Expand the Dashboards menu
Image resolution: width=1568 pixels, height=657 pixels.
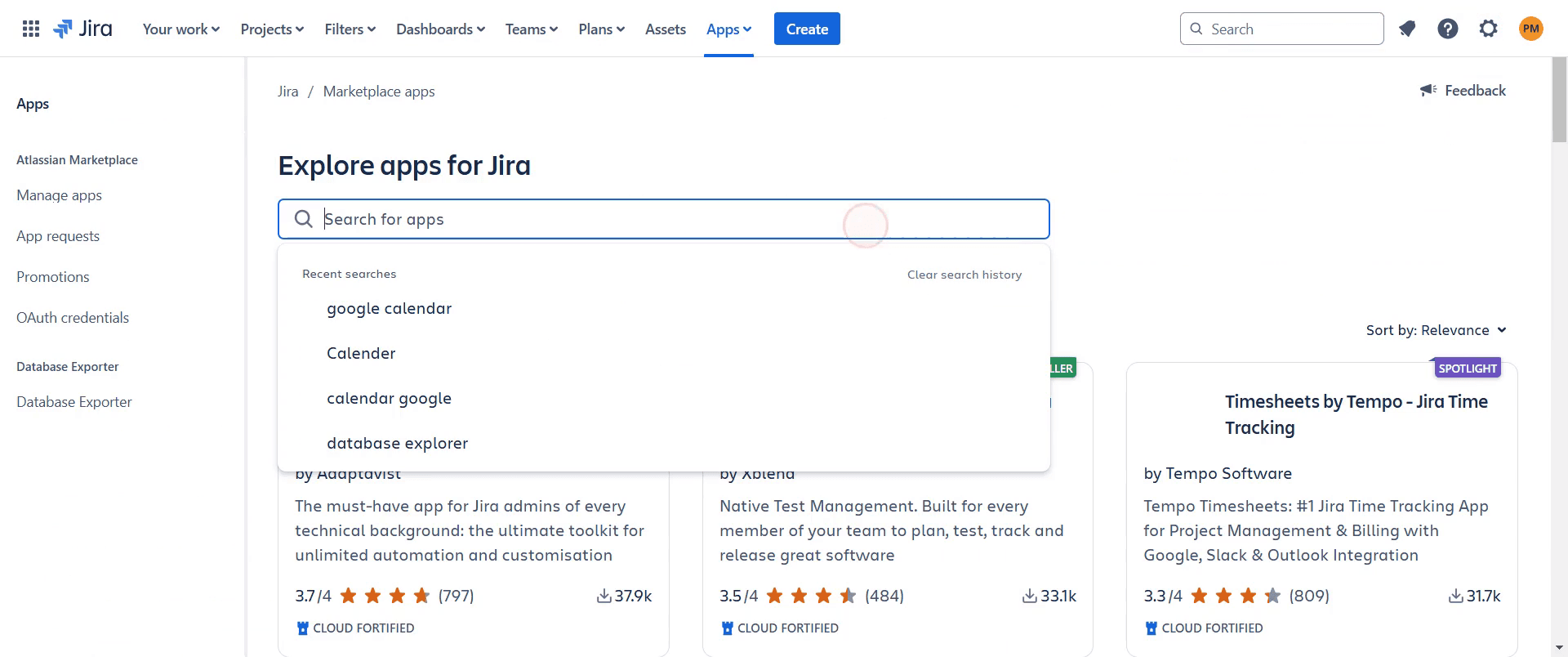[x=441, y=29]
